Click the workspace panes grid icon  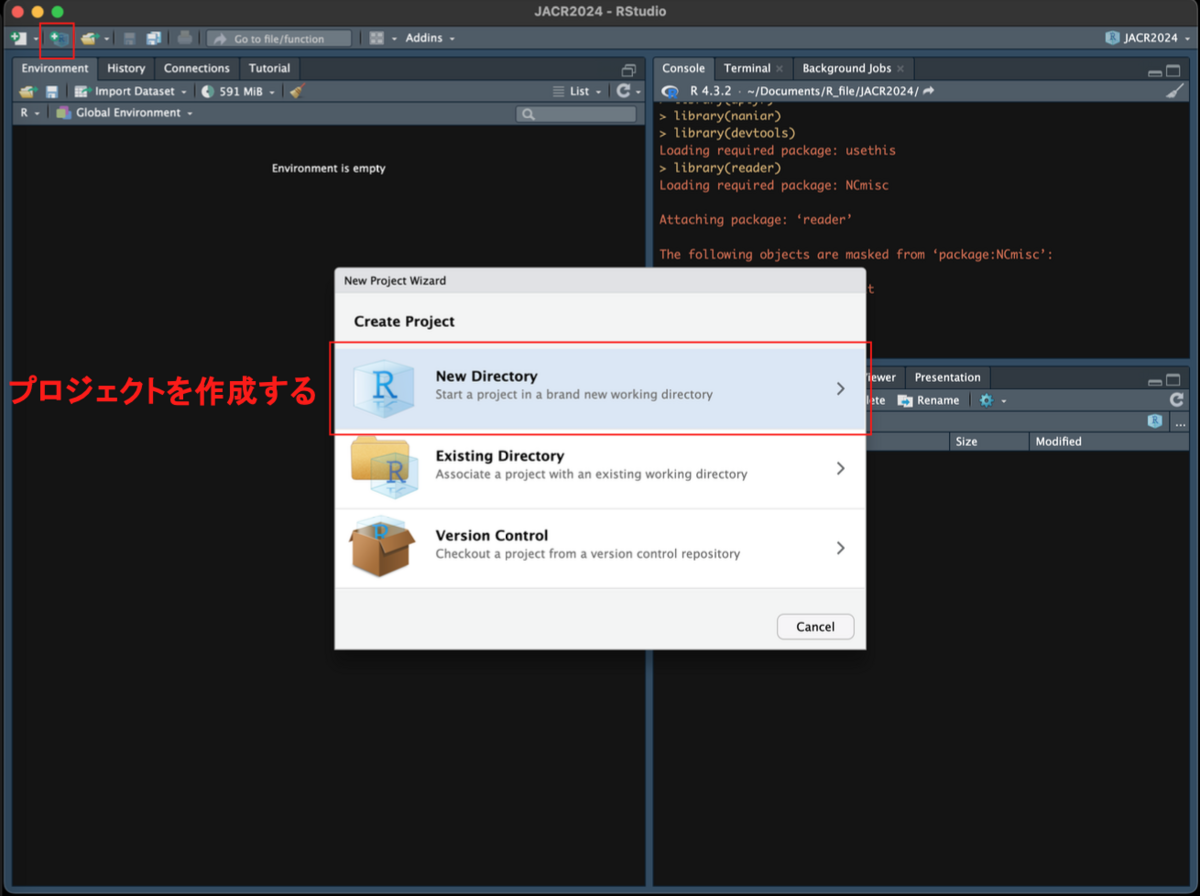pyautogui.click(x=377, y=38)
